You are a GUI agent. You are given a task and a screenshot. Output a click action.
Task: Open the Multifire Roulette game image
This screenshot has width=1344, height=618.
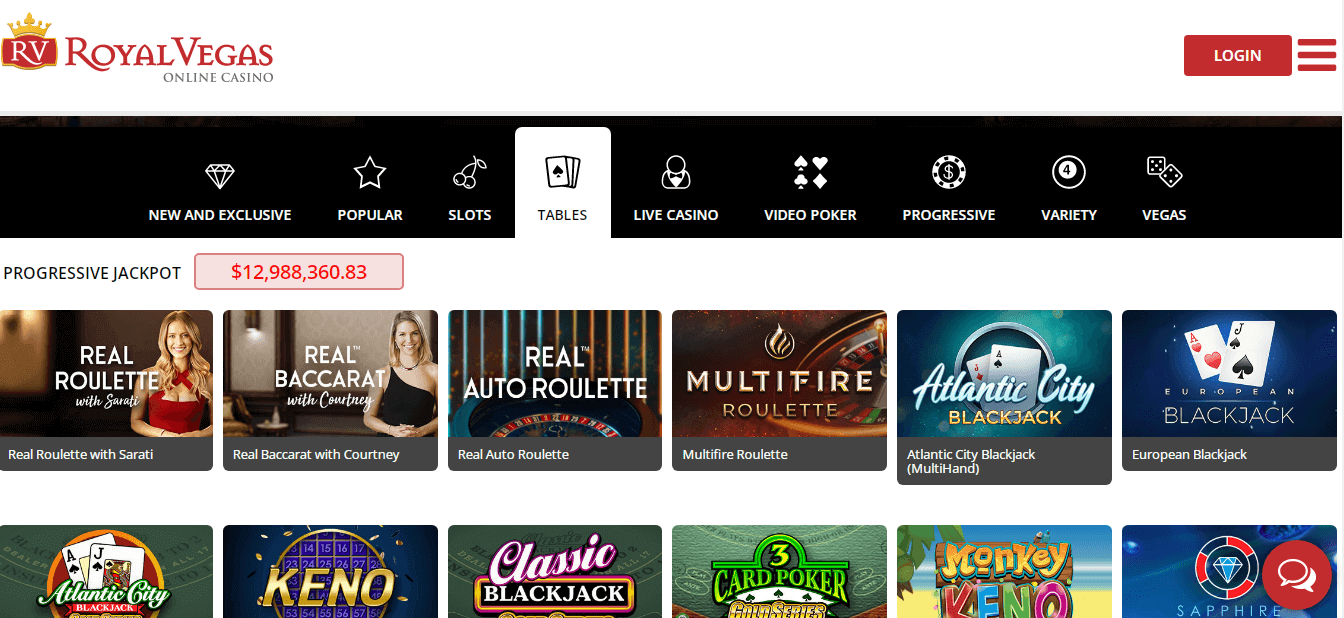point(779,373)
